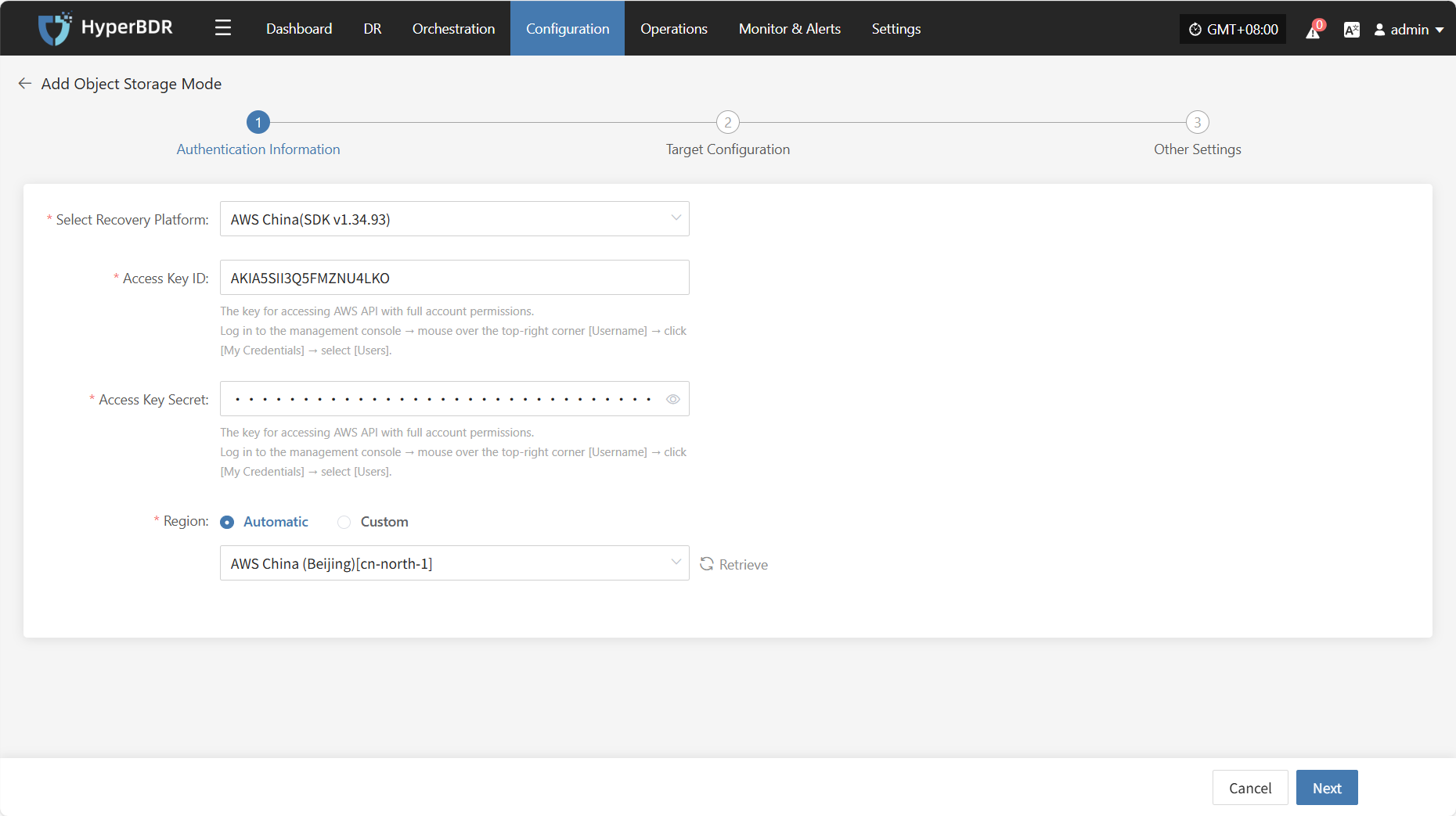Open the alerts notification bell icon
Image resolution: width=1456 pixels, height=816 pixels.
[x=1314, y=29]
